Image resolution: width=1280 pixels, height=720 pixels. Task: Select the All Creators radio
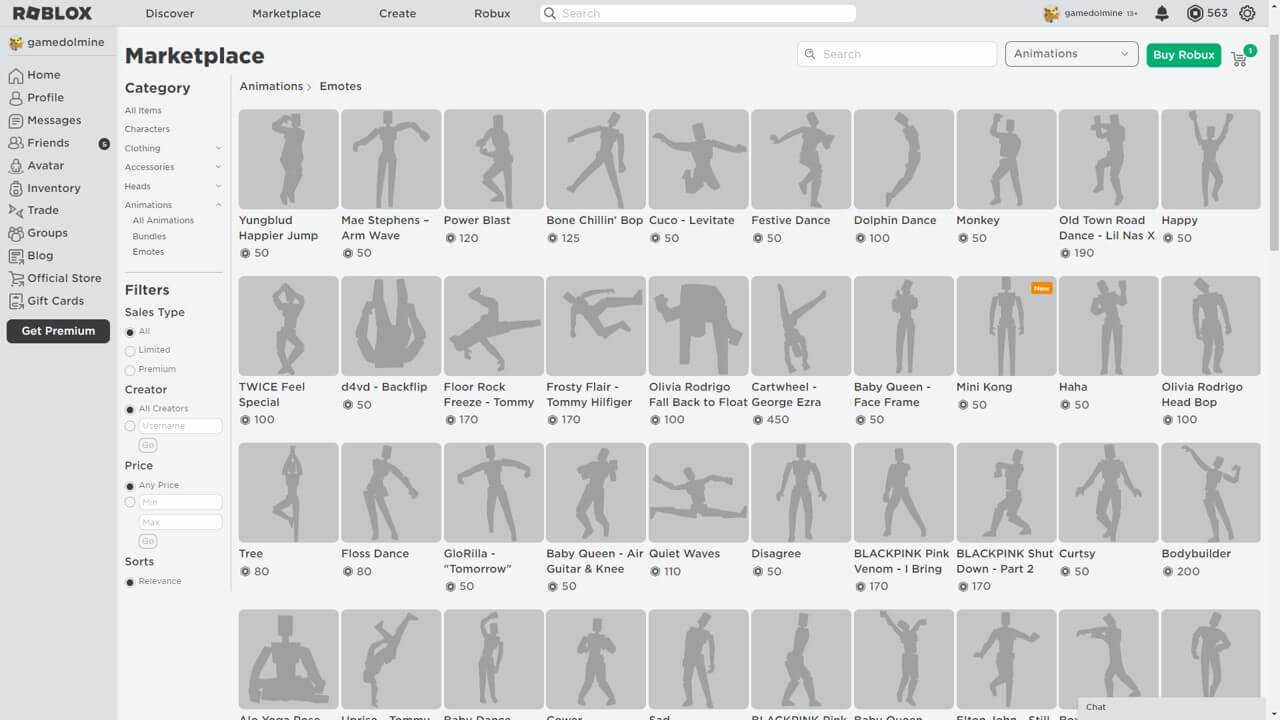pos(130,409)
